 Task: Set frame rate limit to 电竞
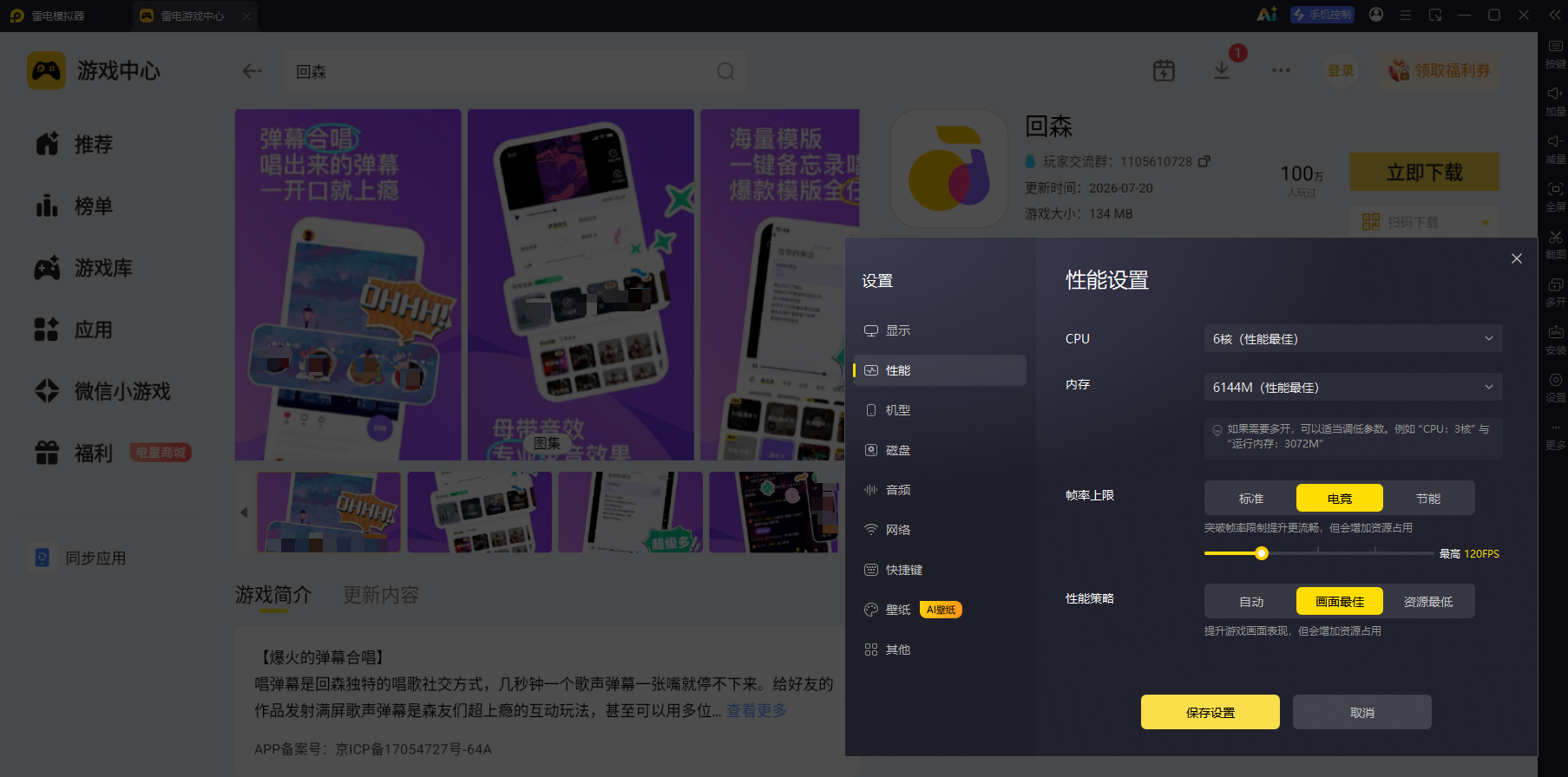(1340, 499)
